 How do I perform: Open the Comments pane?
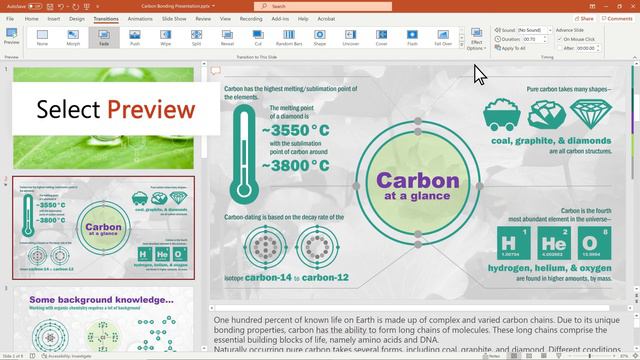coord(617,19)
